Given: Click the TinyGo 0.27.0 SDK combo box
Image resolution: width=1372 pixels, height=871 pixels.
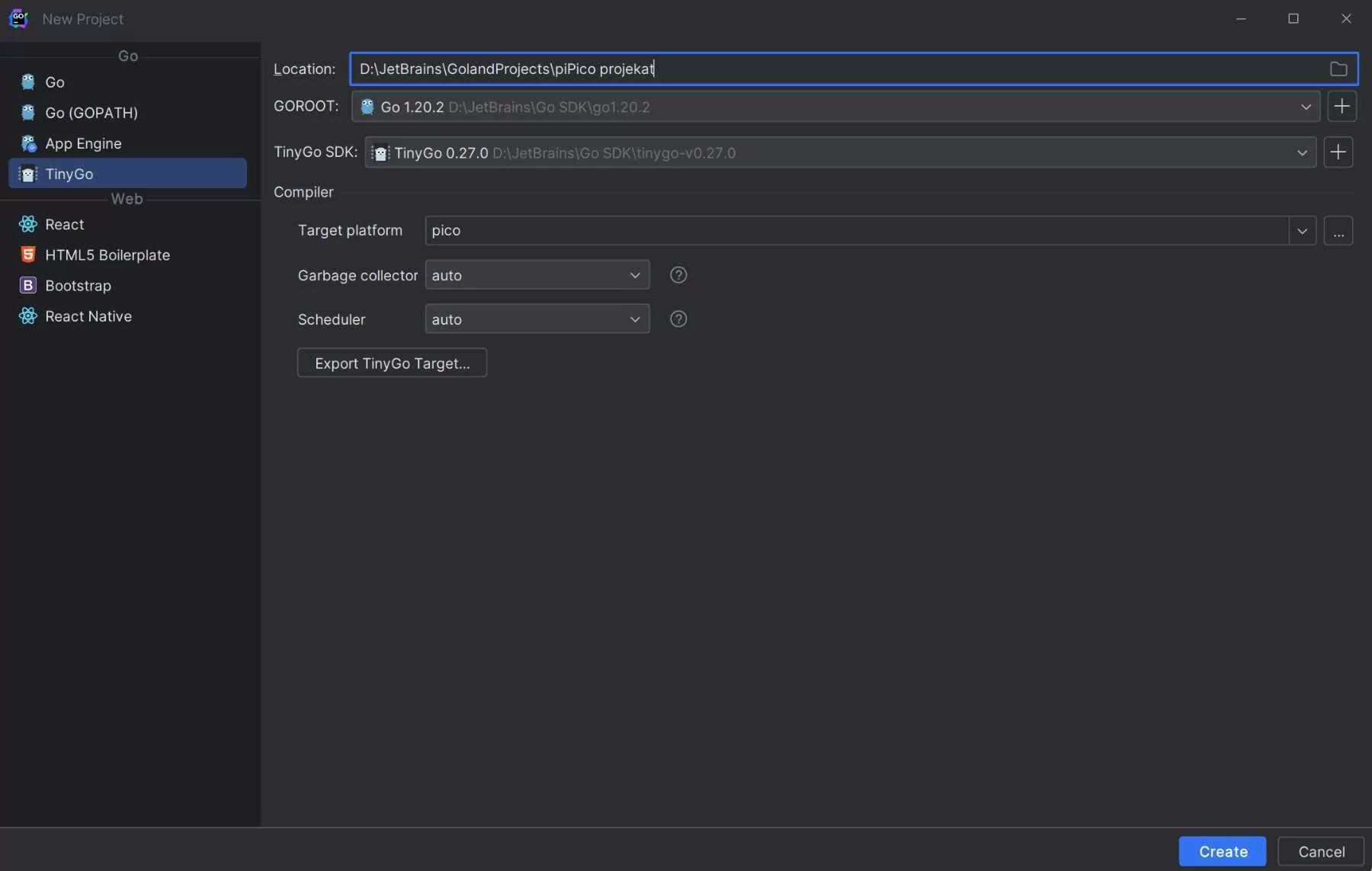Looking at the screenshot, I should [x=840, y=152].
